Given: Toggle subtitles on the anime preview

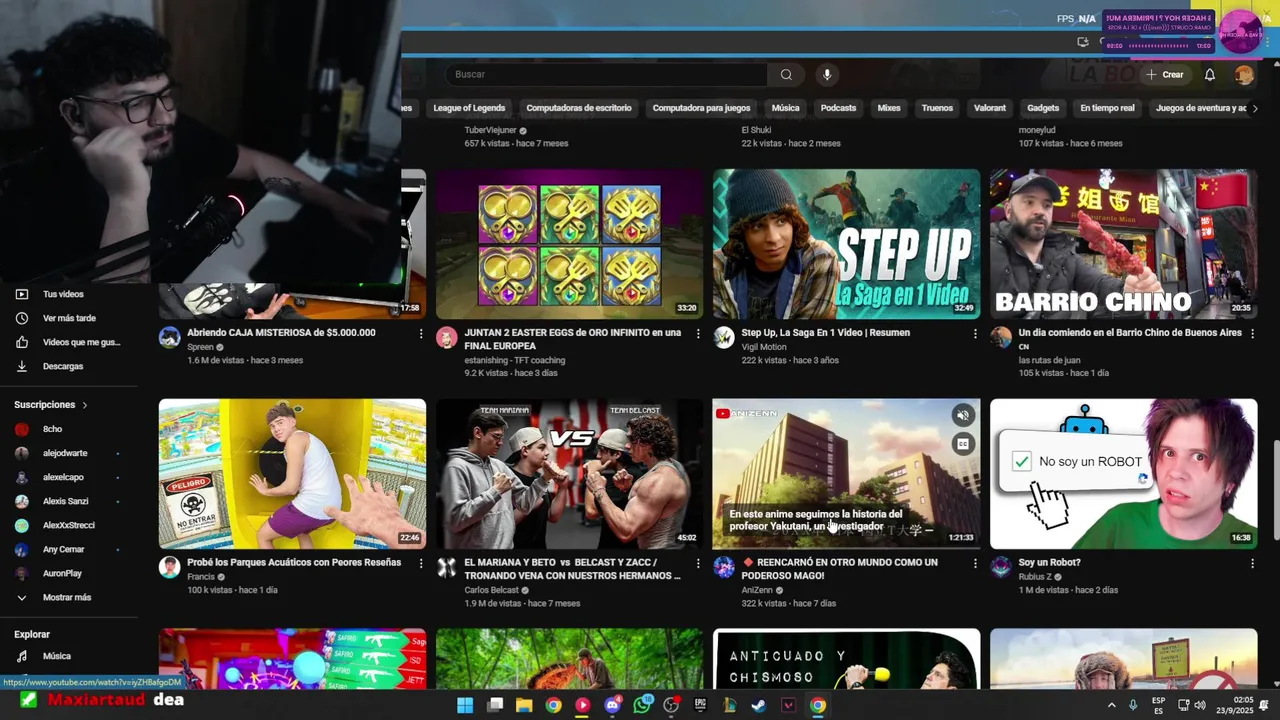Looking at the screenshot, I should coord(963,444).
